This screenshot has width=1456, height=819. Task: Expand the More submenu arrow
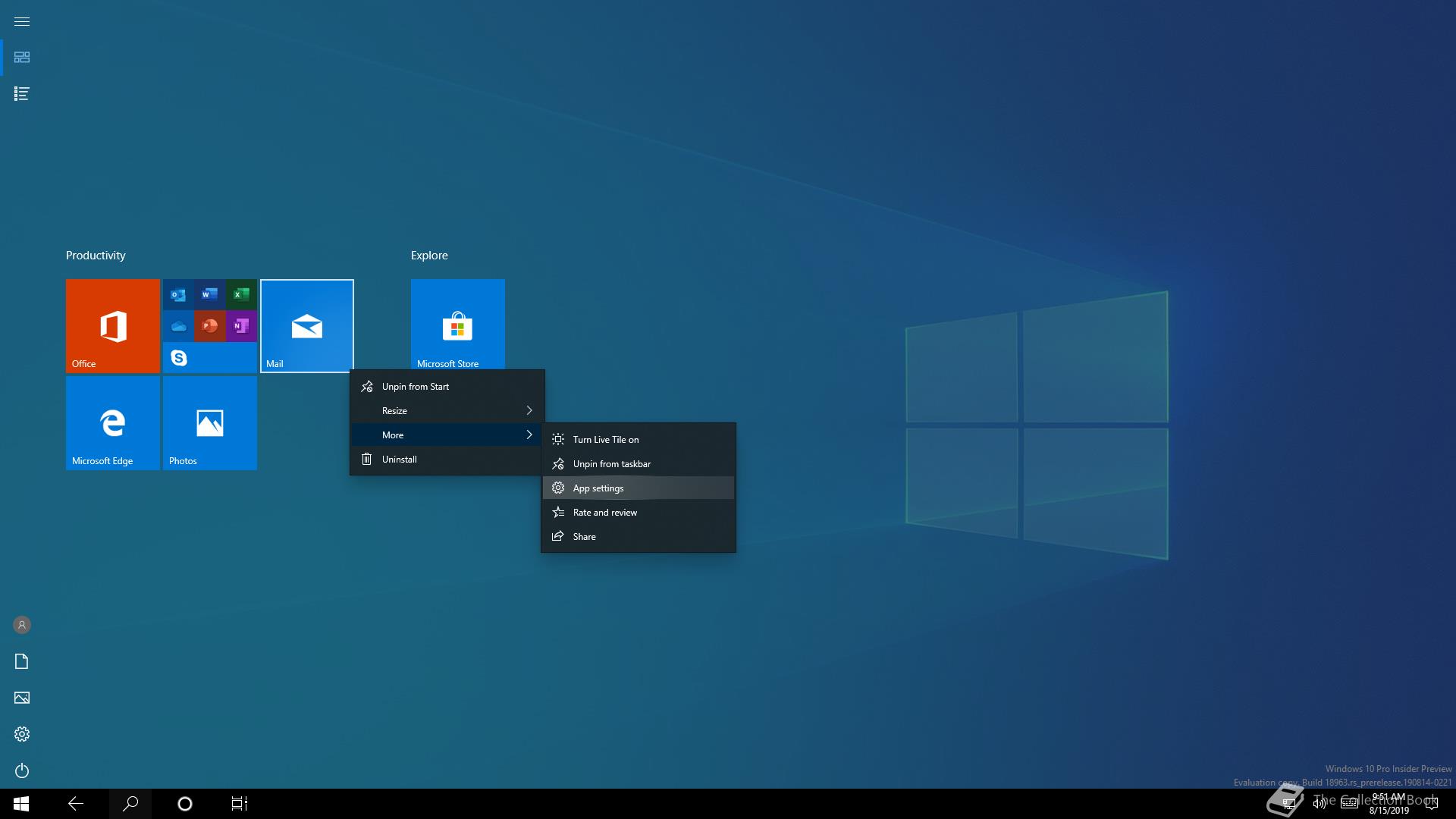tap(529, 435)
